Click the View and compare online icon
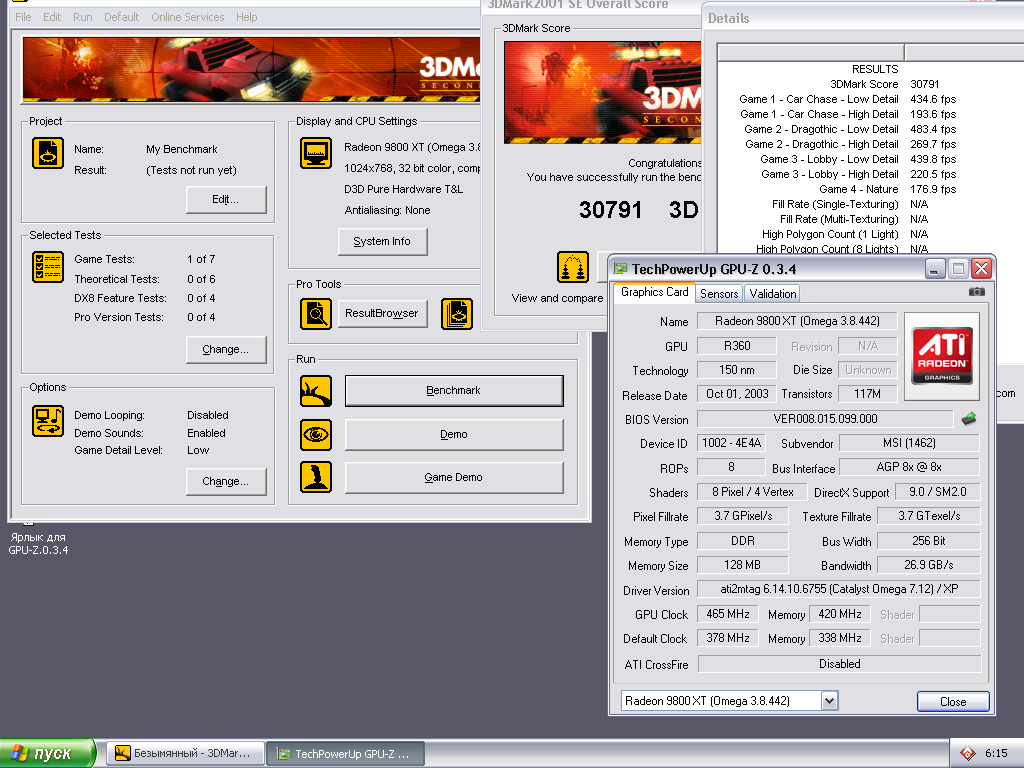Screen dimensions: 1024x768 click(573, 267)
